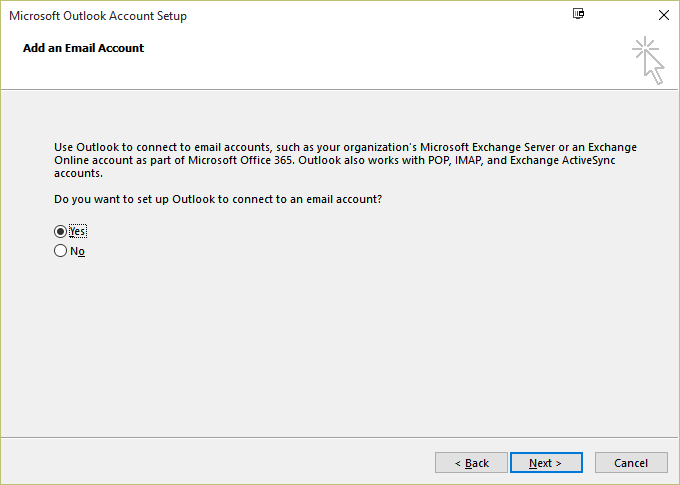Click the Next button
This screenshot has height=485, width=680.
pyautogui.click(x=546, y=463)
